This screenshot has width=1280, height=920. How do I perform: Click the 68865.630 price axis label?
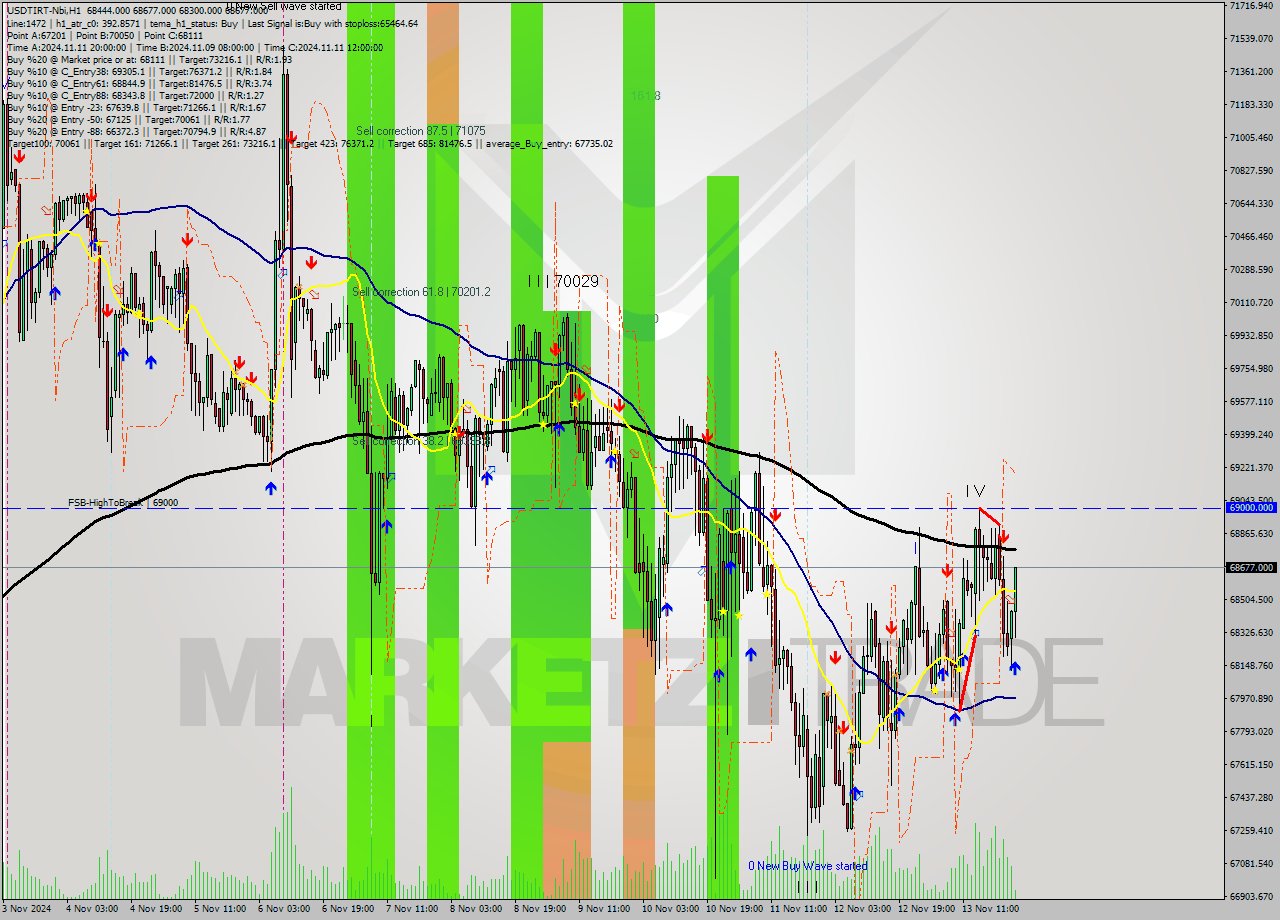coord(1251,534)
